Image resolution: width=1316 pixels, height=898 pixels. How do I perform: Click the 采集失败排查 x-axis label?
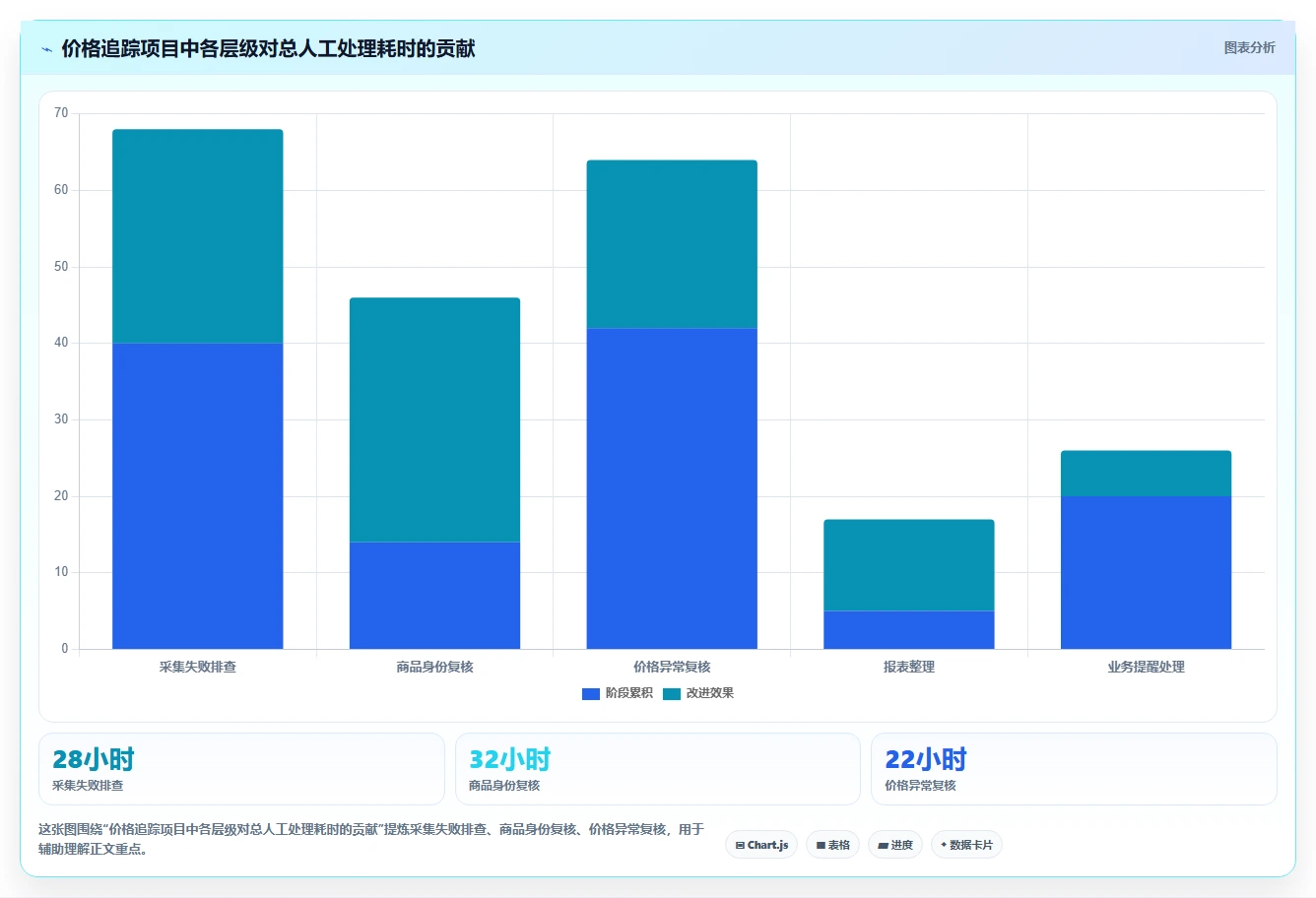click(x=198, y=667)
